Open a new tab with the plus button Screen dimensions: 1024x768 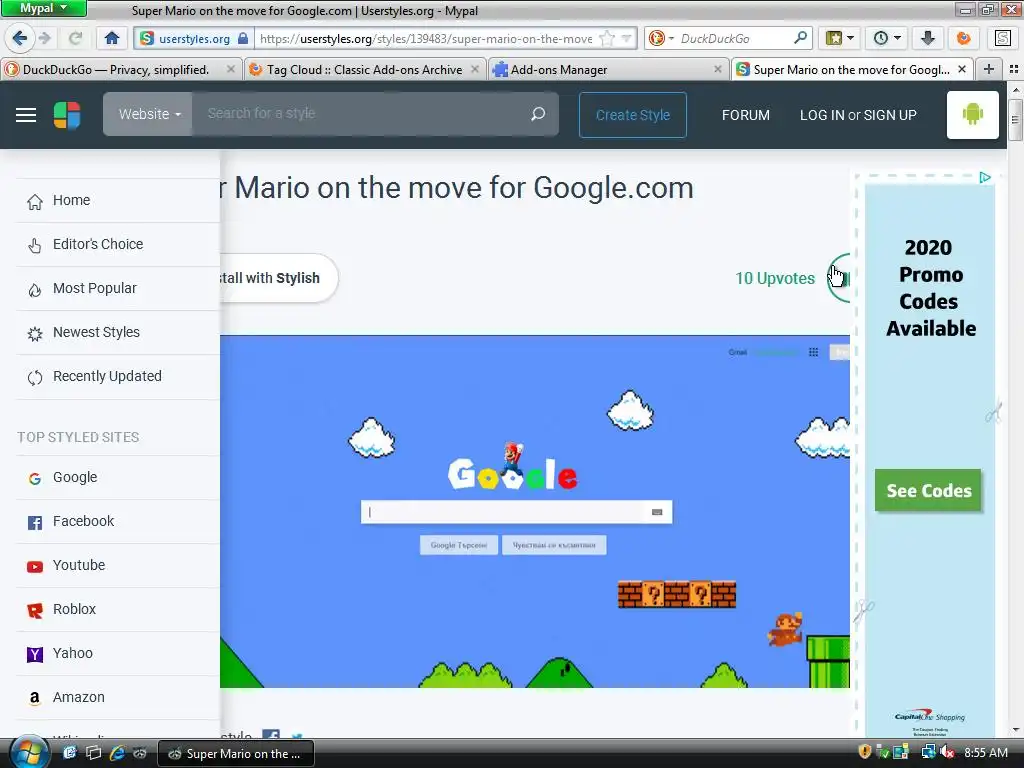point(989,69)
